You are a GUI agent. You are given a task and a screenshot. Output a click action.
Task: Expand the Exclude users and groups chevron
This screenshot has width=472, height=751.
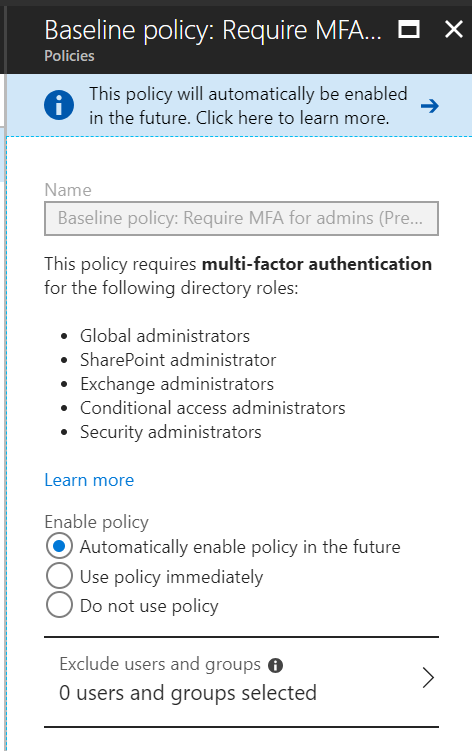pos(428,678)
